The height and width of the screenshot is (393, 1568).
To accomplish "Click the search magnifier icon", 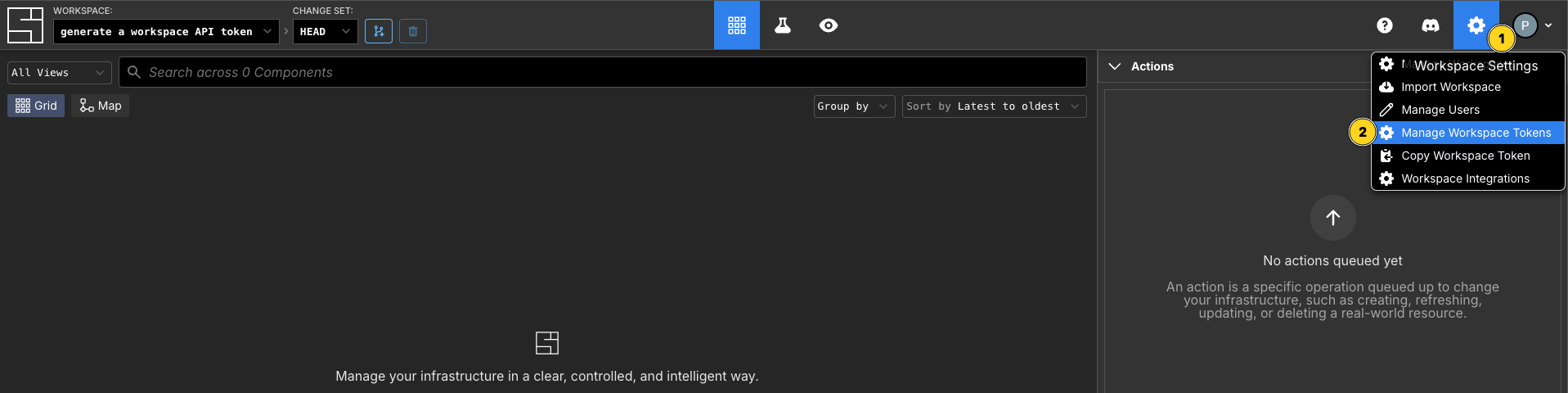I will pyautogui.click(x=134, y=72).
